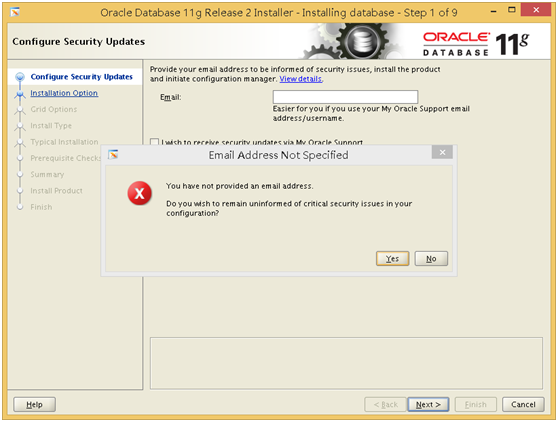Click No in the email dialog
Viewport: 558px width, 422px height.
tap(431, 258)
